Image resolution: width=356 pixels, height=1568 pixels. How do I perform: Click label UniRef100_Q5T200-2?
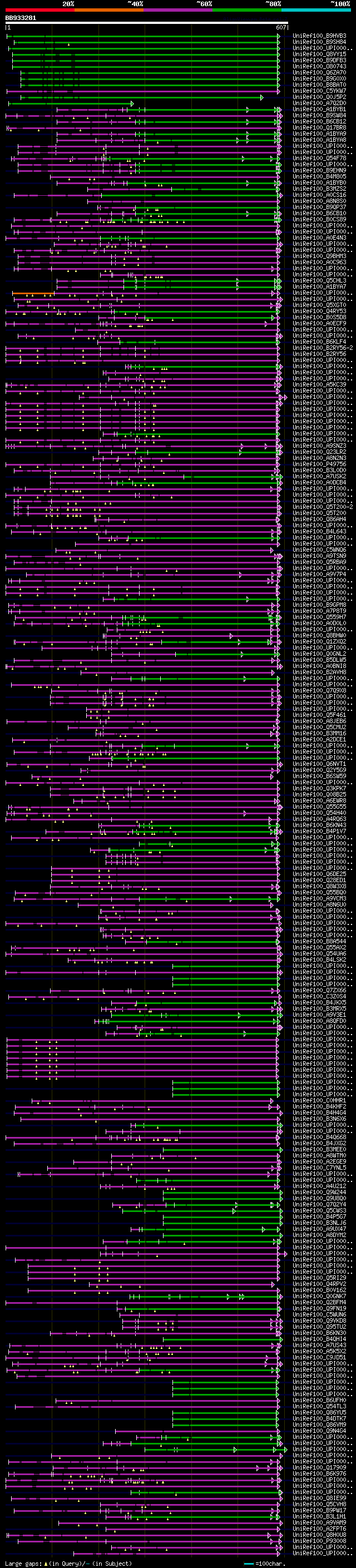(323, 506)
